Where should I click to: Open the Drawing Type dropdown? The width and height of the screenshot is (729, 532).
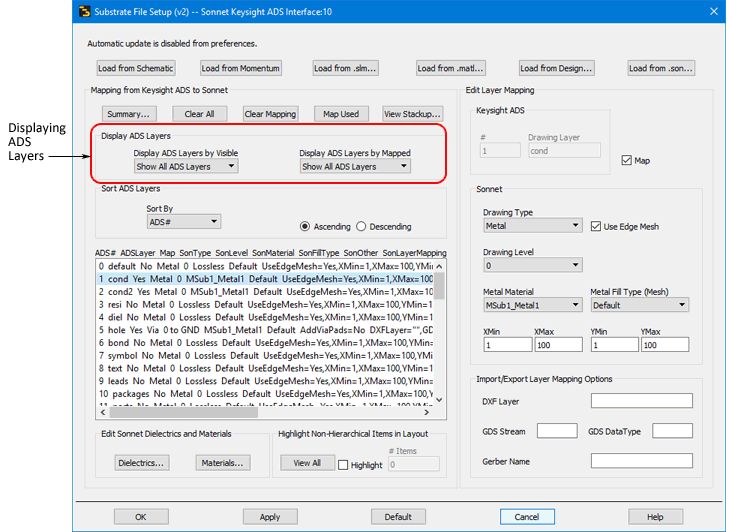pos(533,226)
